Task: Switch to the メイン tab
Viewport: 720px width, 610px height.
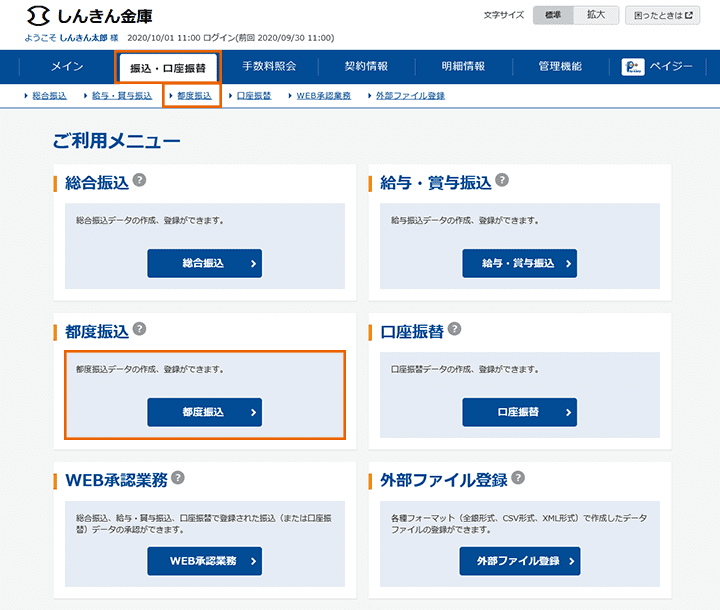Action: (66, 67)
